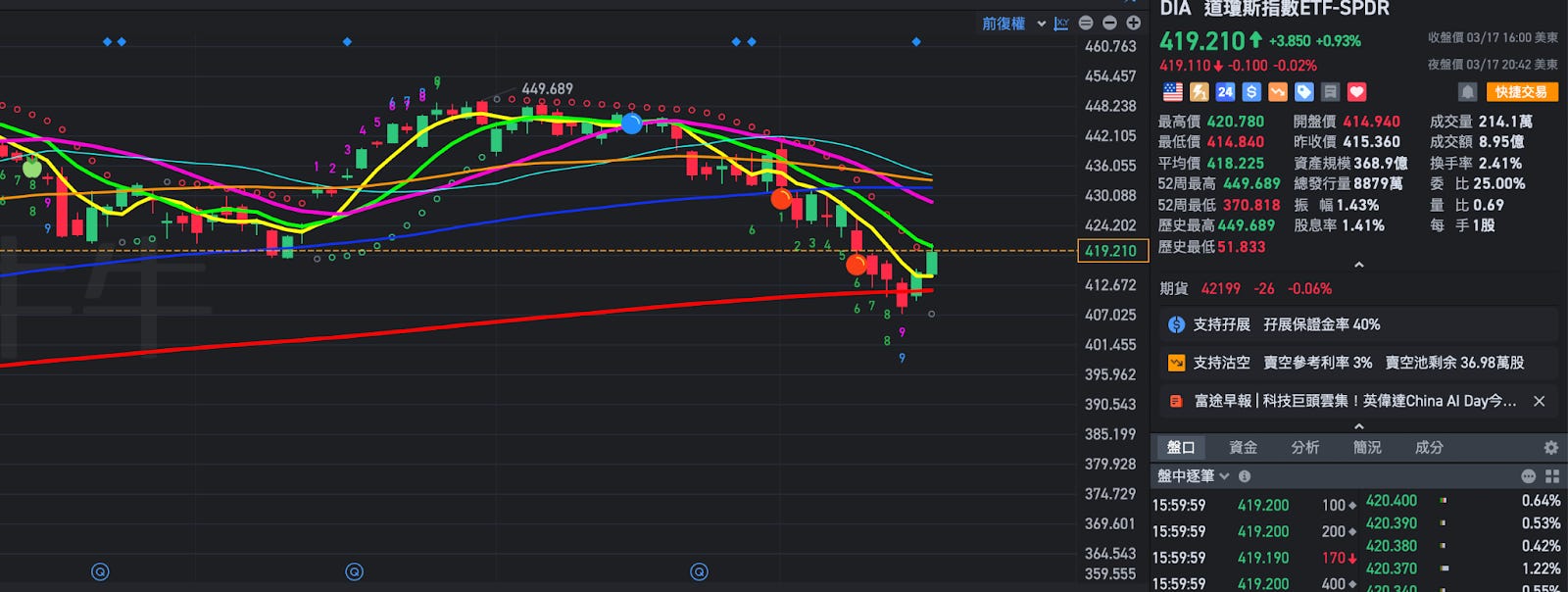Image resolution: width=1568 pixels, height=592 pixels.
Task: Open the US market flag icon
Action: coord(1172,92)
